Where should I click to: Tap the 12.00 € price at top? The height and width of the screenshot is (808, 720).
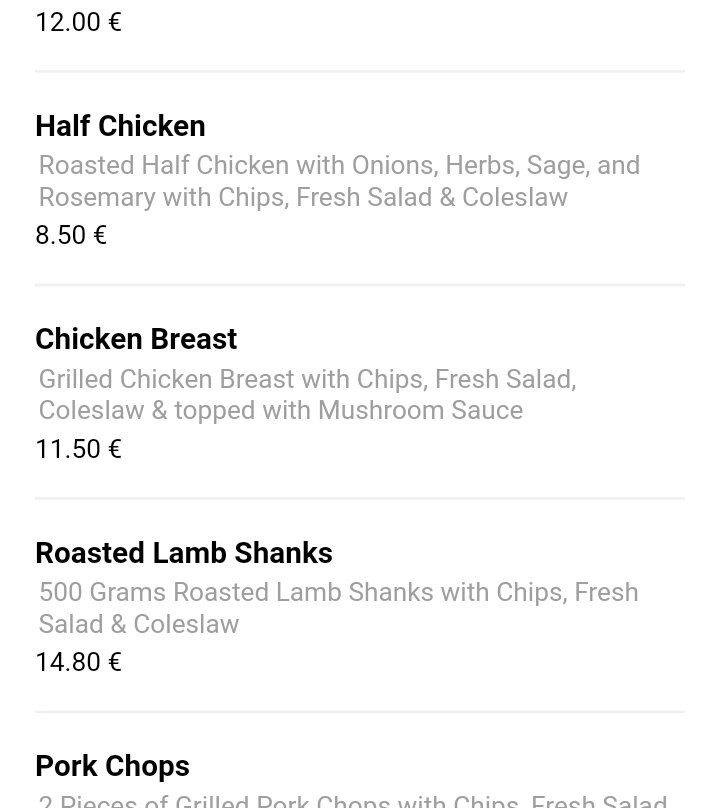coord(78,22)
